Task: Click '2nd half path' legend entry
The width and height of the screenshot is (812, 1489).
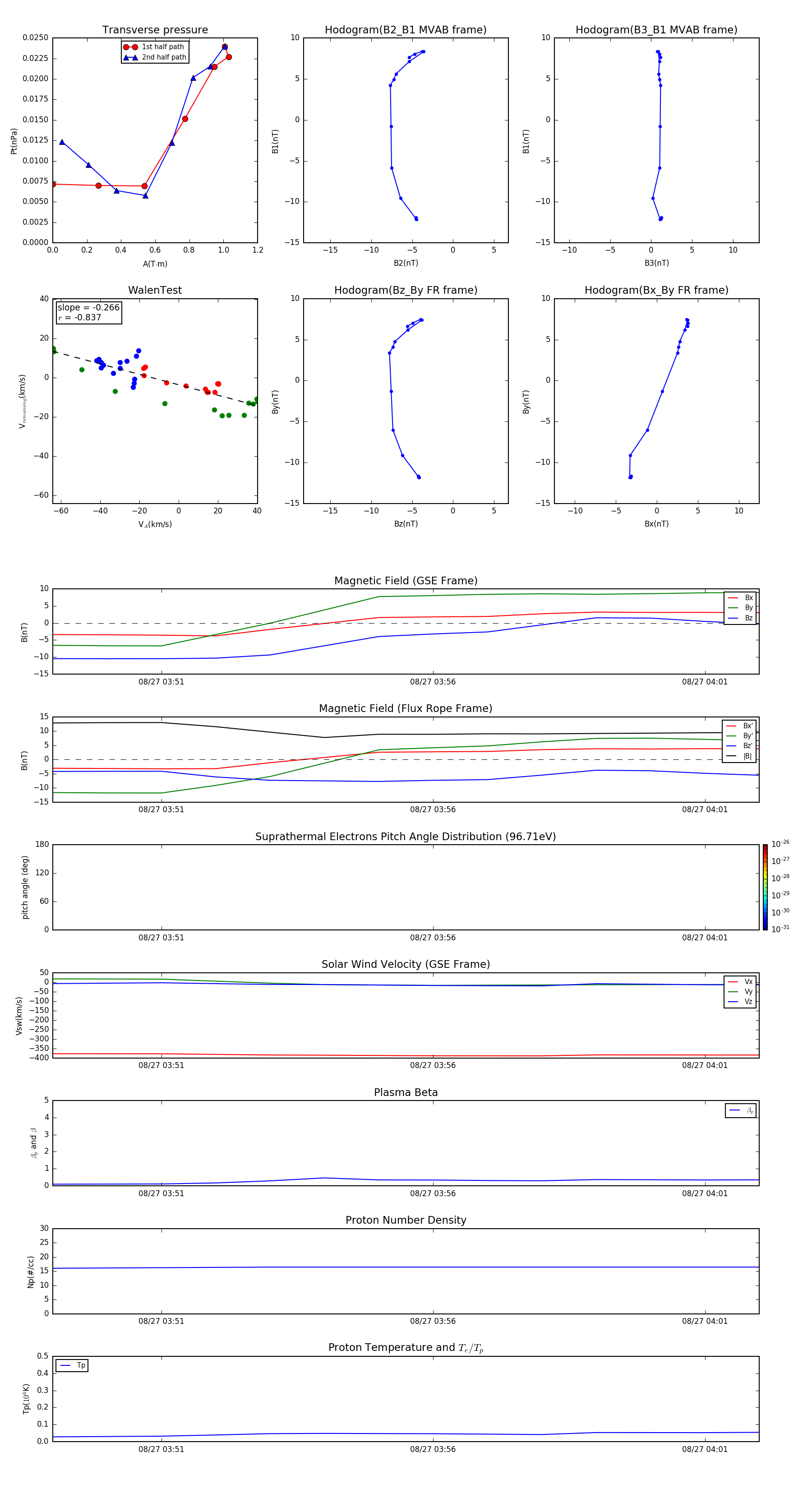Action: [x=155, y=57]
